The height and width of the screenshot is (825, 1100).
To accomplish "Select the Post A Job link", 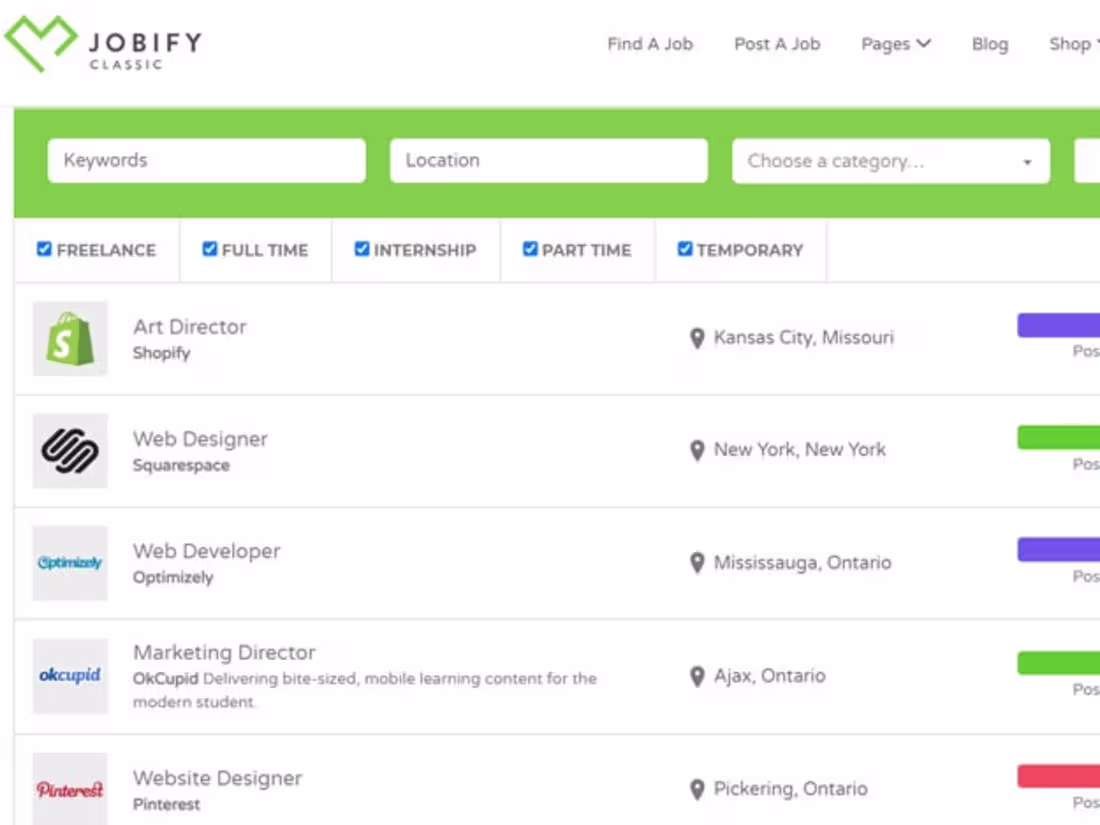I will click(x=777, y=44).
